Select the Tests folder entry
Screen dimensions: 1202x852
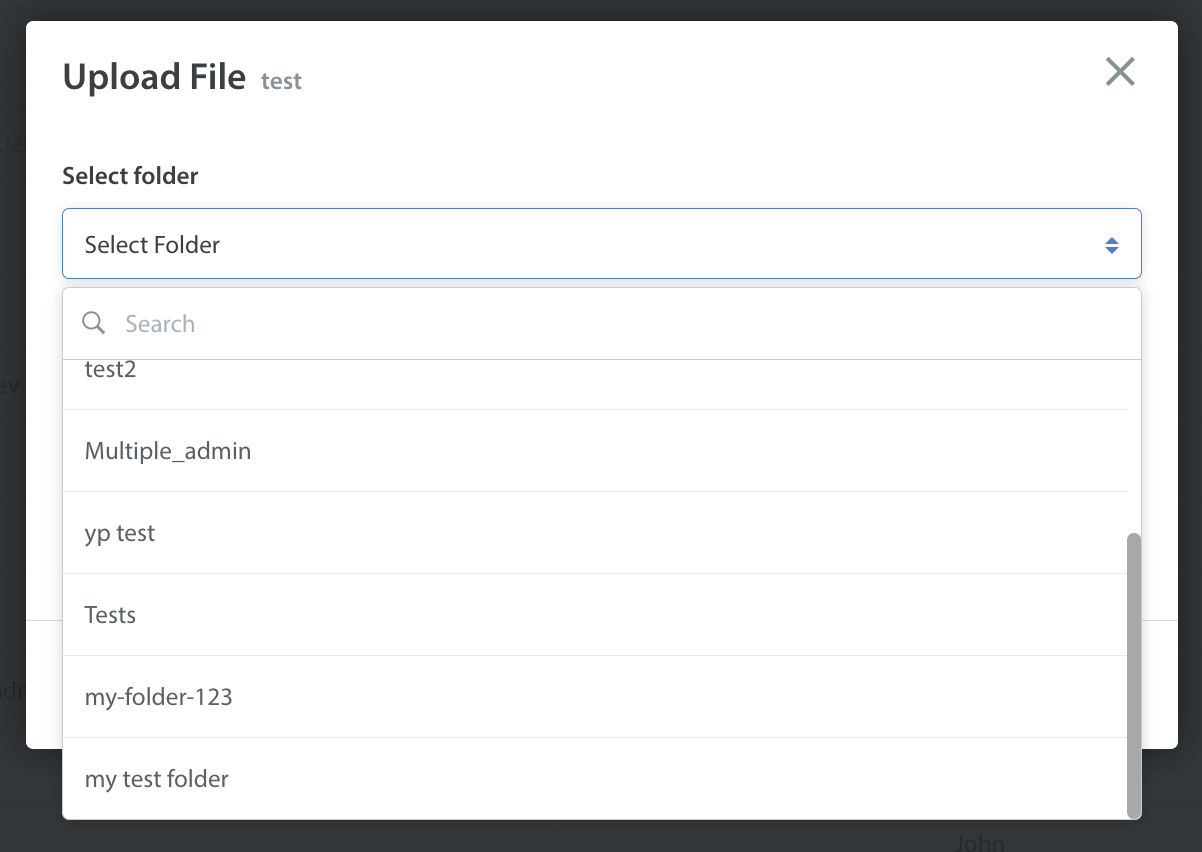(x=110, y=615)
